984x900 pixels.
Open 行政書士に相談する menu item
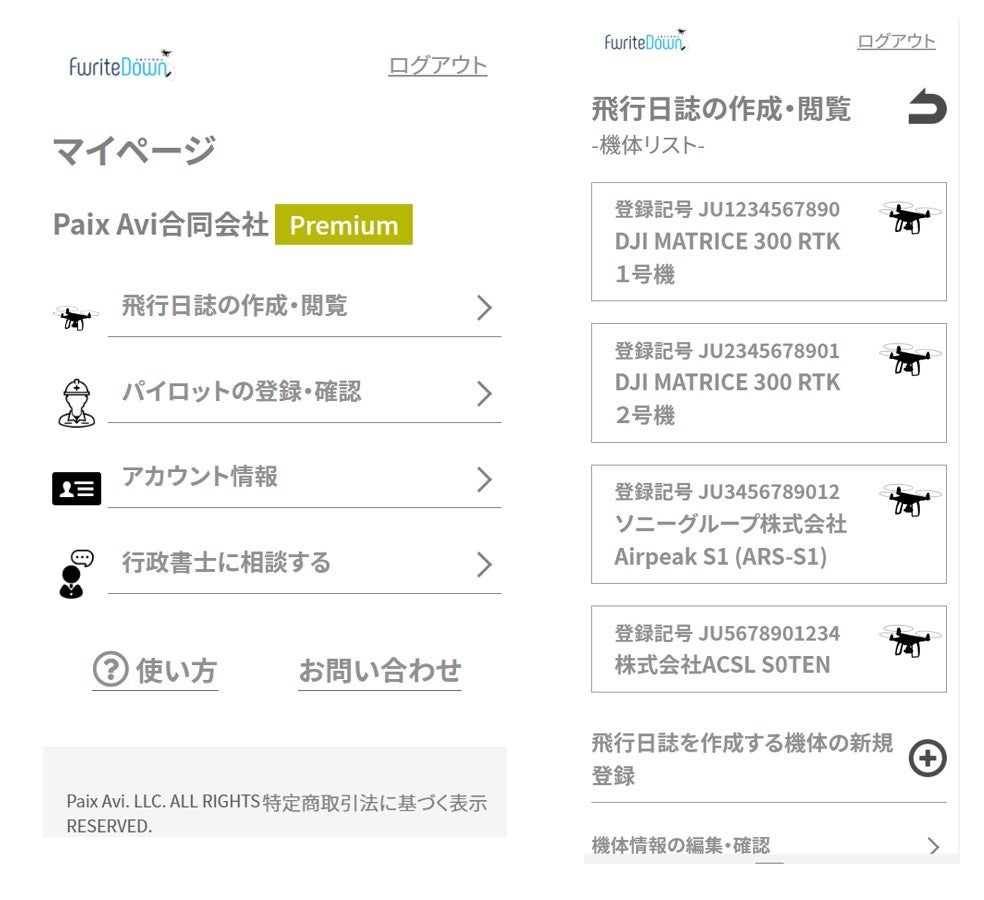click(x=304, y=565)
